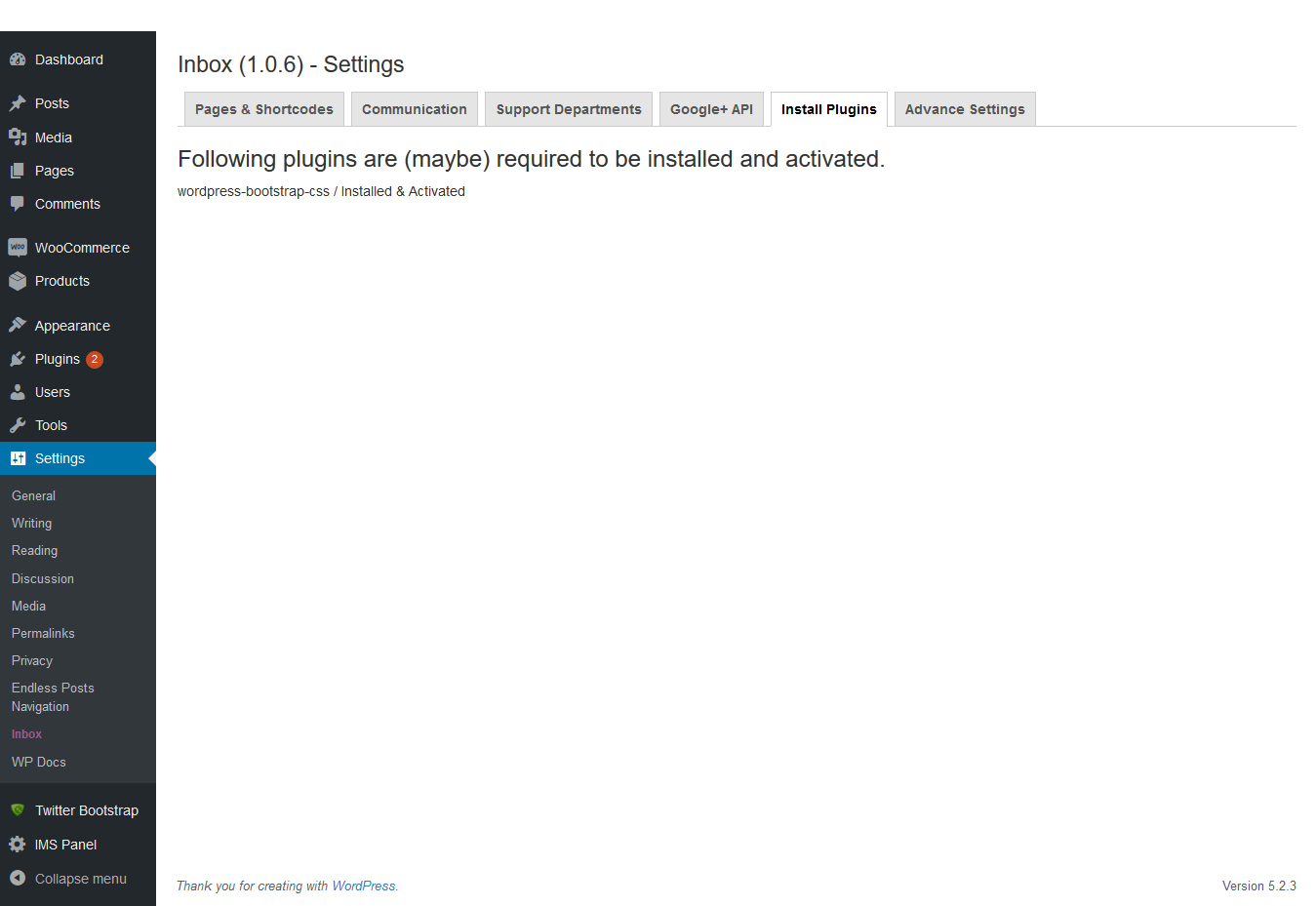Click the IMS Panel gear icon
Screen dimensions: 1316x906
point(18,845)
